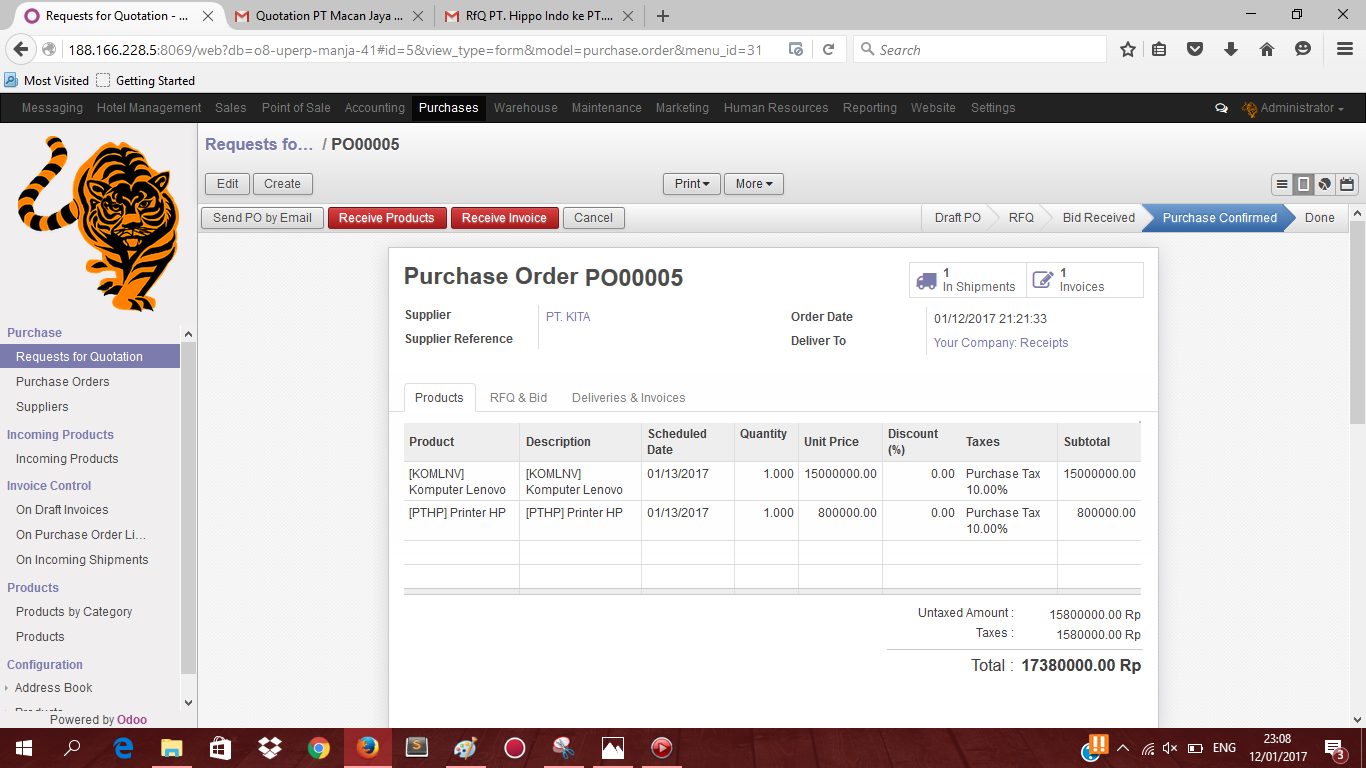Click the sidebar vertical scrollbar
The width and height of the screenshot is (1366, 768).
188,507
